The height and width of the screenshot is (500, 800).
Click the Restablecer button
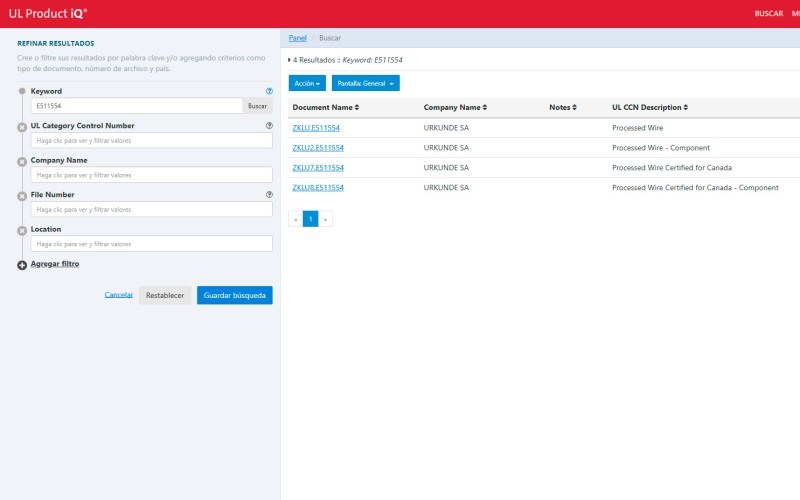tap(165, 295)
